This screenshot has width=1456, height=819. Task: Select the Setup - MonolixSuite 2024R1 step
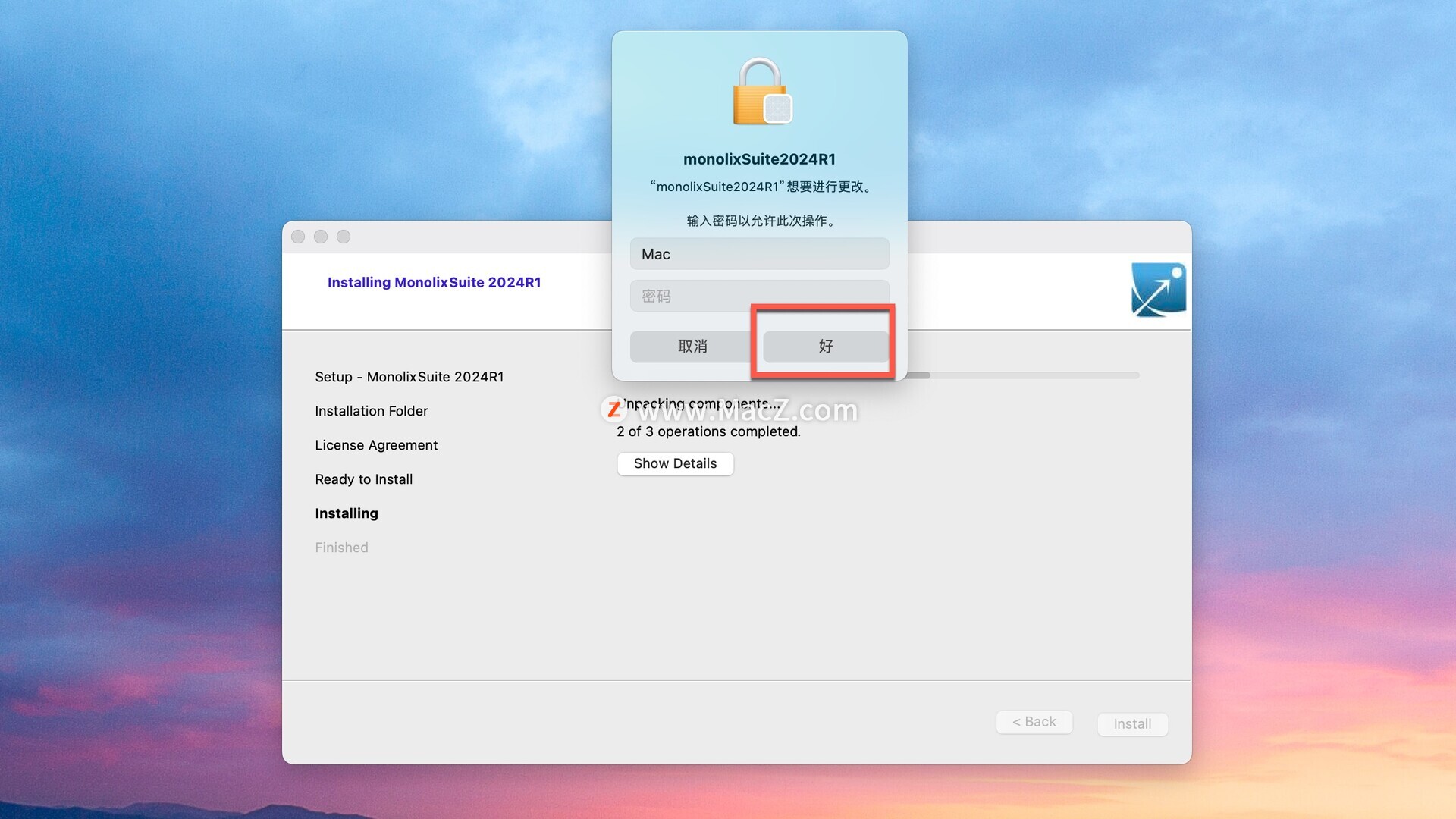coord(409,377)
